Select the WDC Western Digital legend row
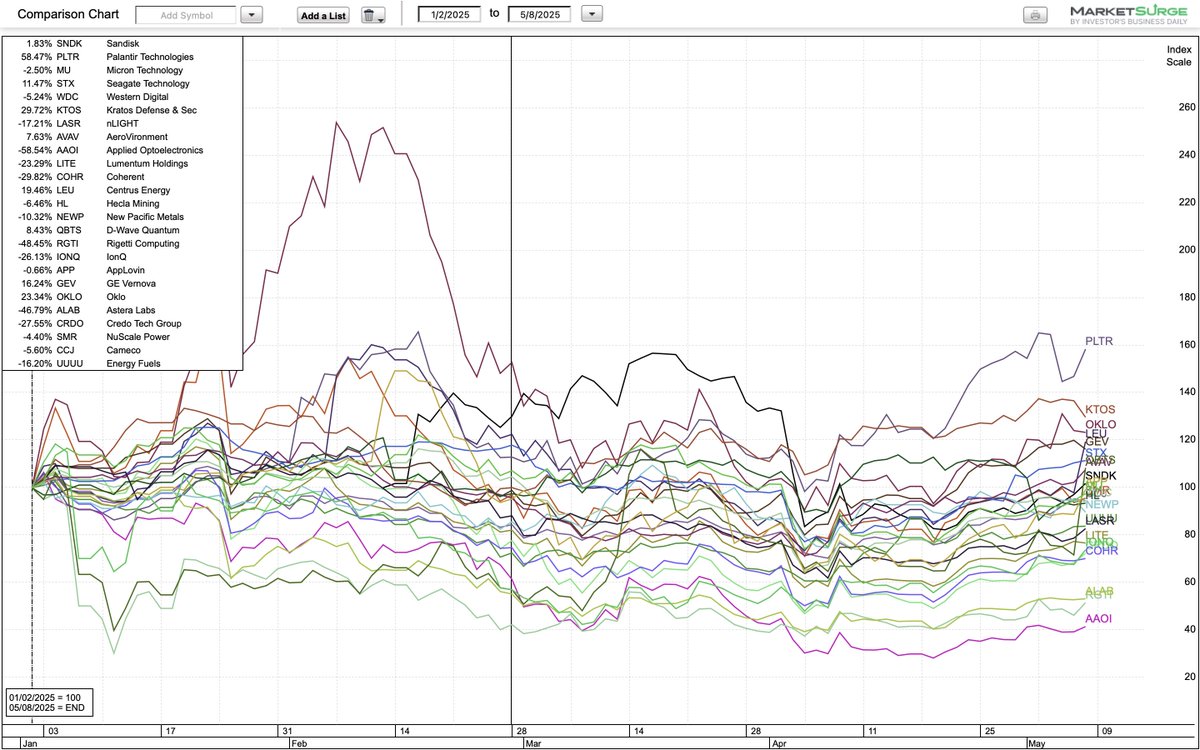This screenshot has width=1200, height=750. point(121,97)
